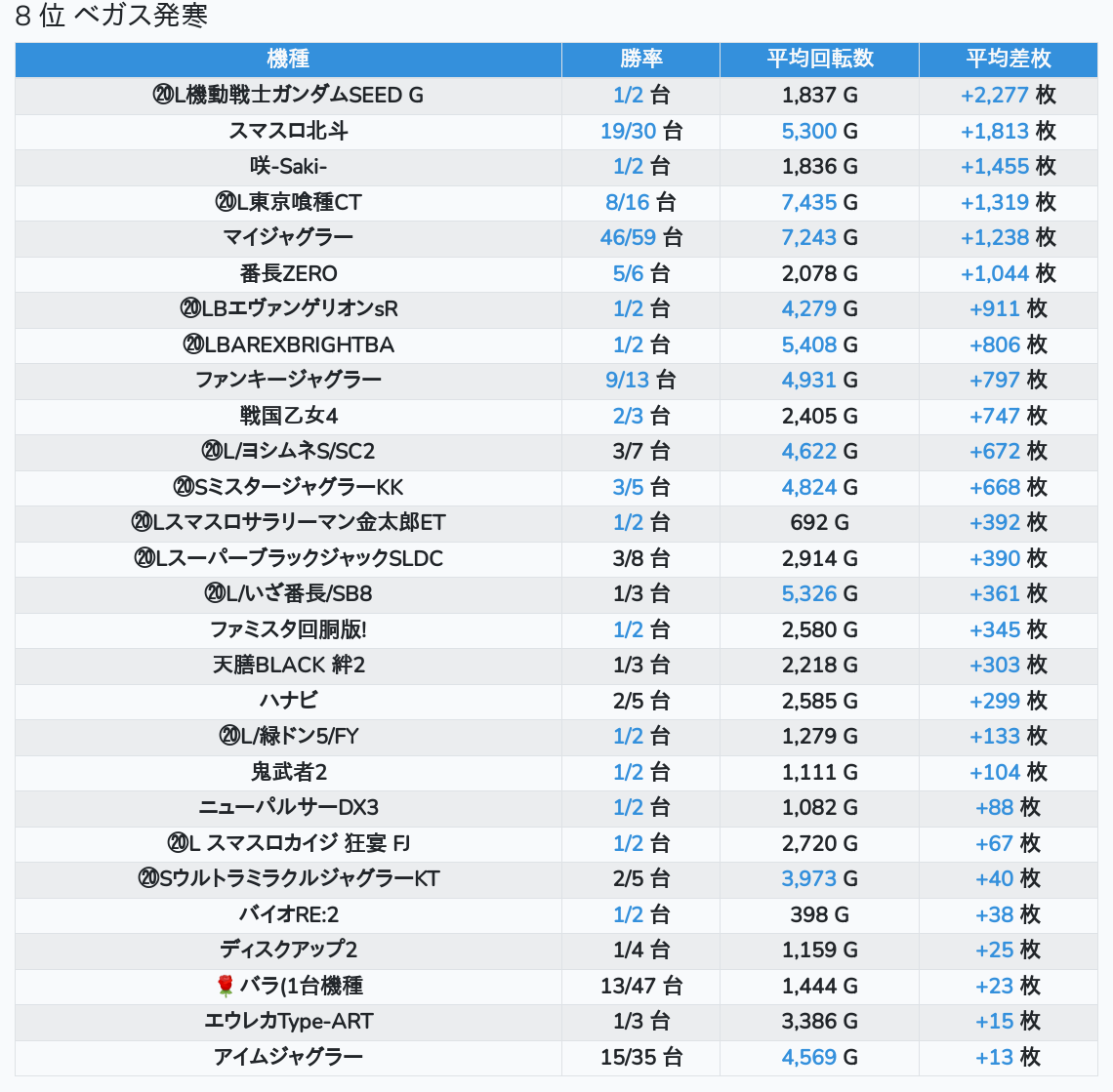The height and width of the screenshot is (1092, 1113).
Task: Select the +1,044 枚 average difference
Action: 1008,273
